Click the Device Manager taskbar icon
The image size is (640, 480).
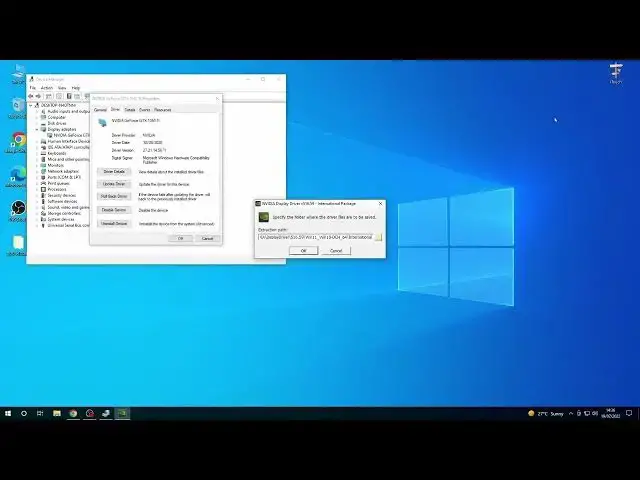click(106, 413)
